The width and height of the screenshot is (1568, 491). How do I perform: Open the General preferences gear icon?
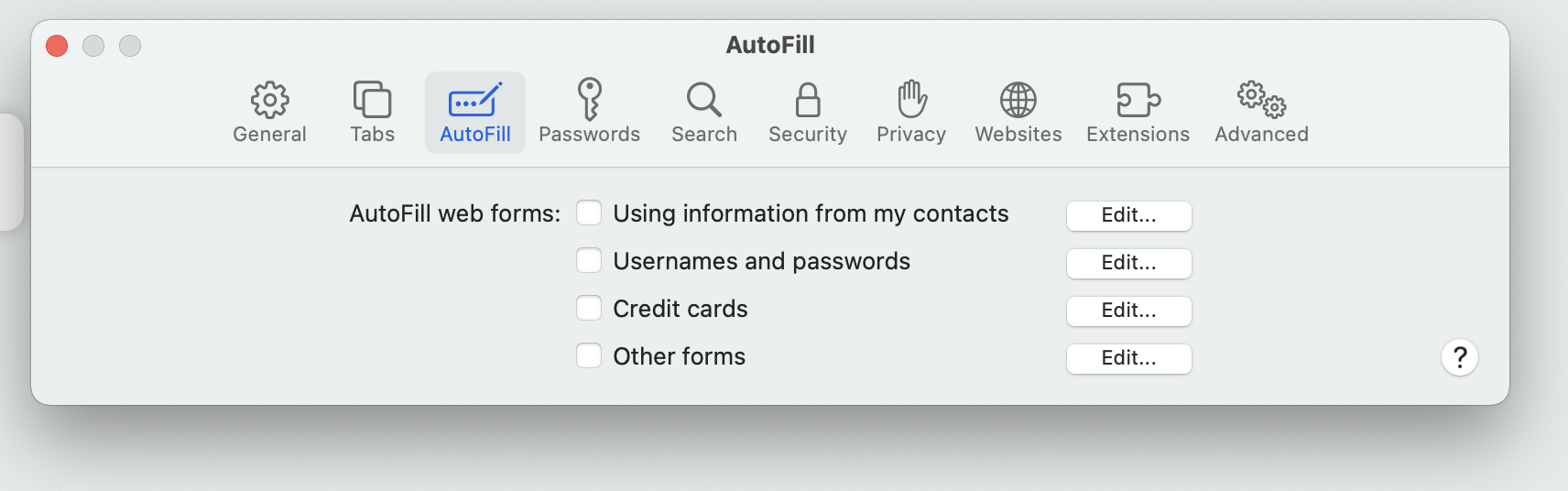pos(269,100)
